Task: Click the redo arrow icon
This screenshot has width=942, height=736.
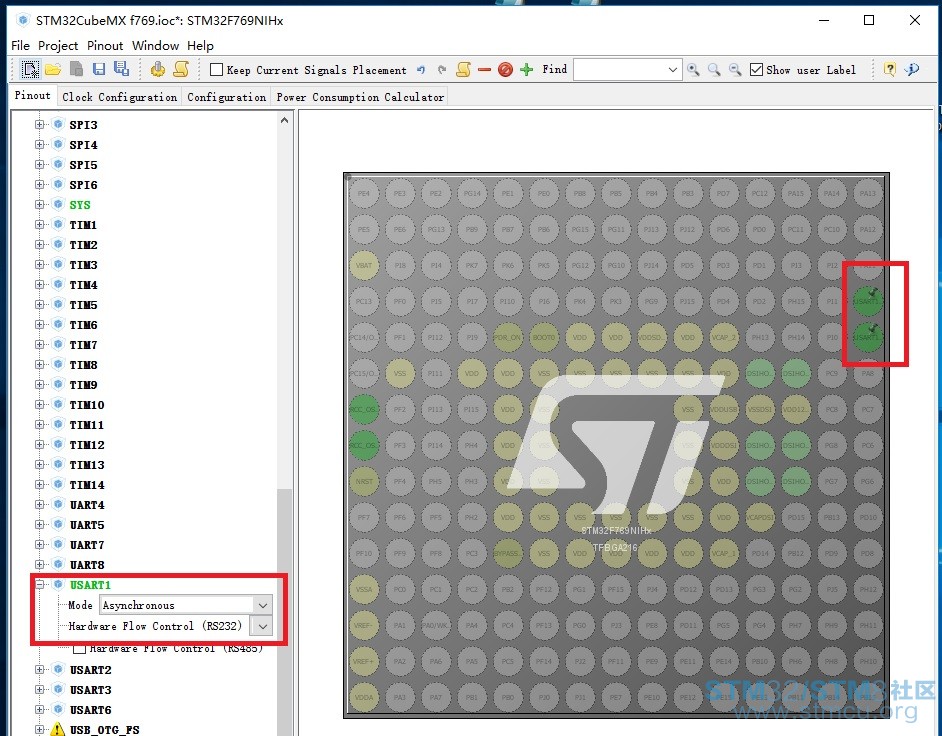Action: pos(442,70)
